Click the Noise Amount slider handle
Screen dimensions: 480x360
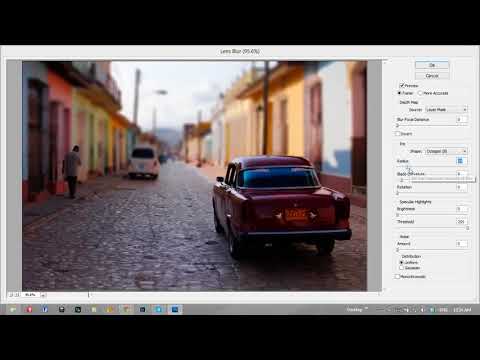click(397, 250)
